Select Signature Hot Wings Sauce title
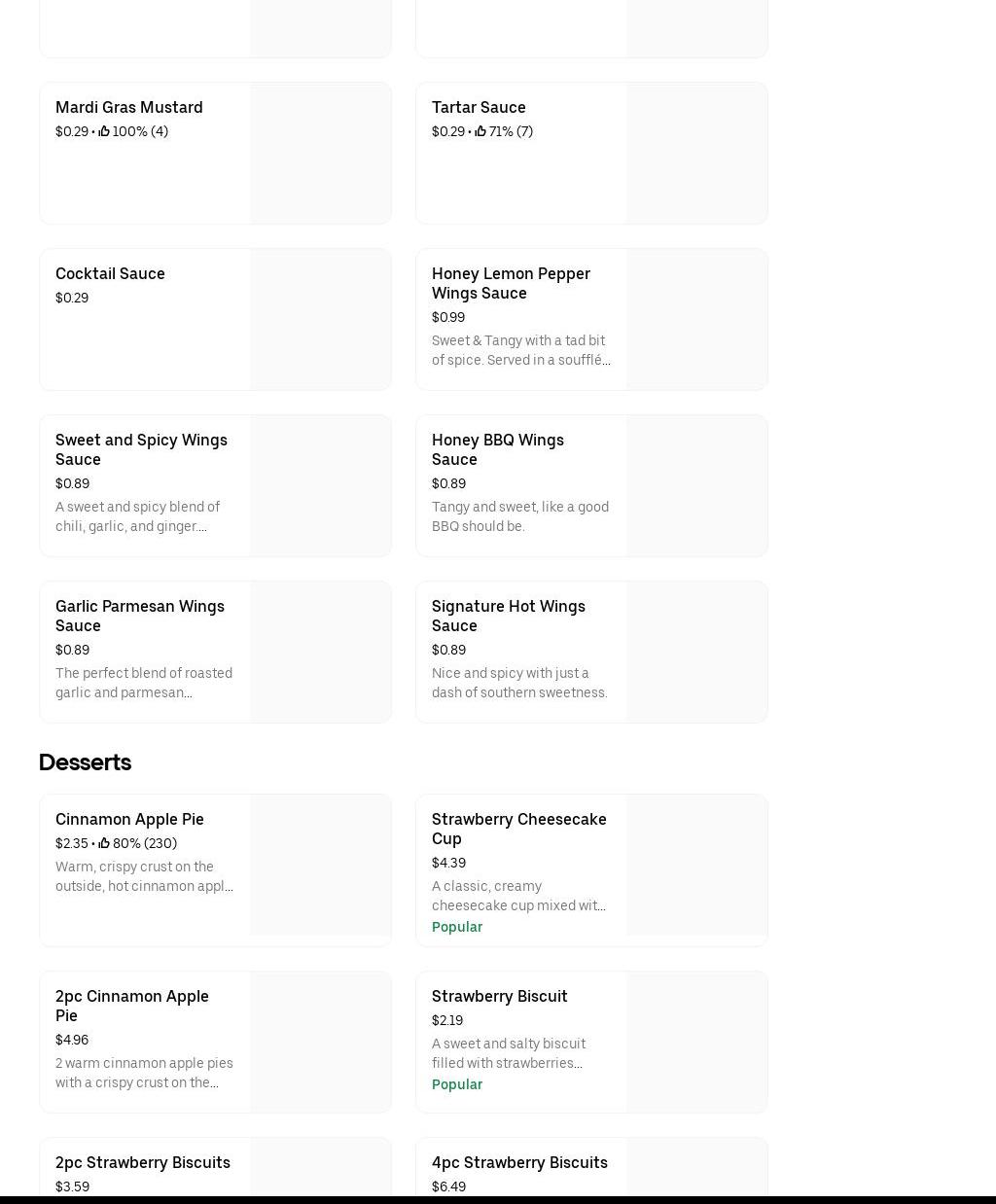This screenshot has width=996, height=1204. coord(508,616)
